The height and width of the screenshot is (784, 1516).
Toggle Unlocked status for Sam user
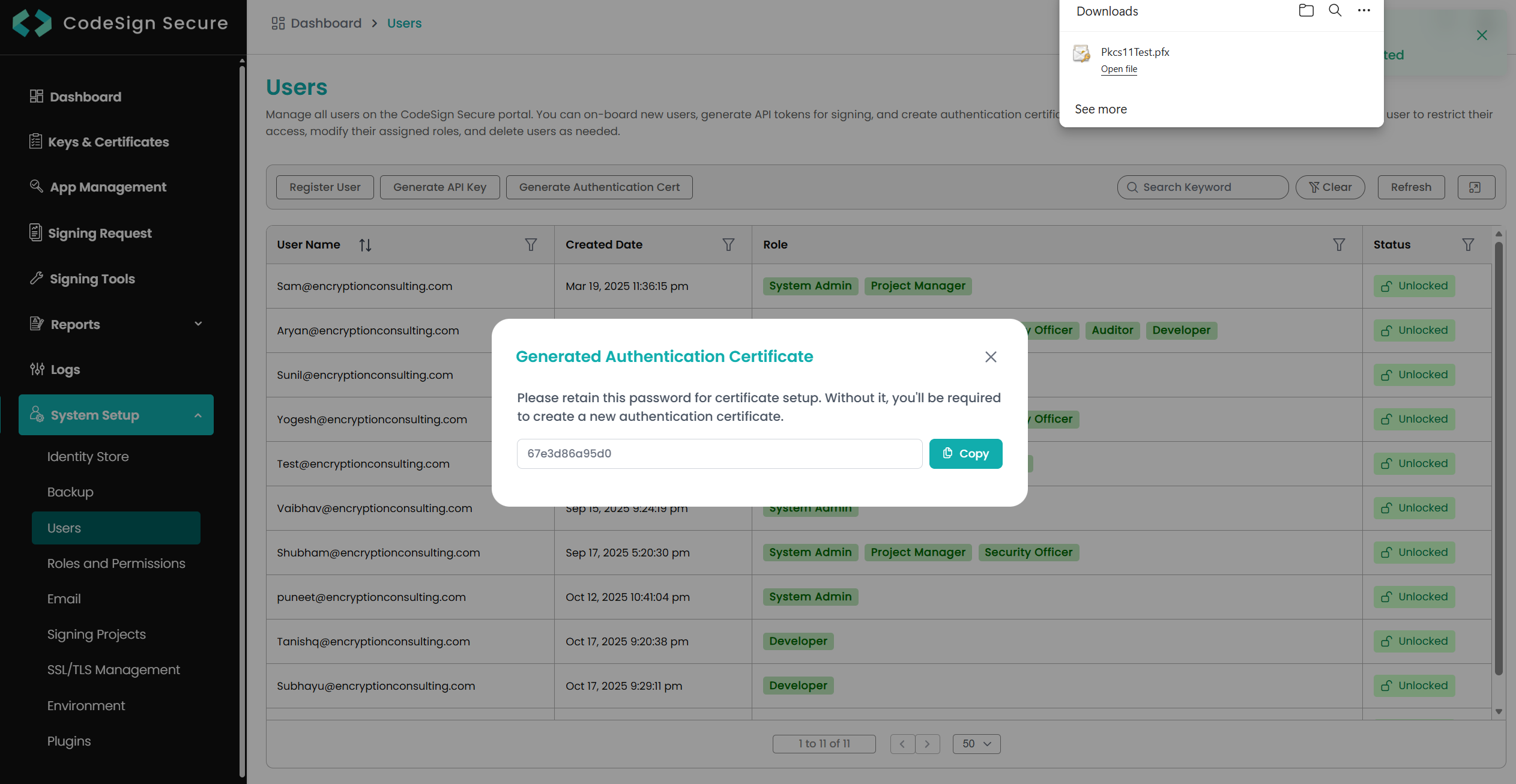(1414, 286)
